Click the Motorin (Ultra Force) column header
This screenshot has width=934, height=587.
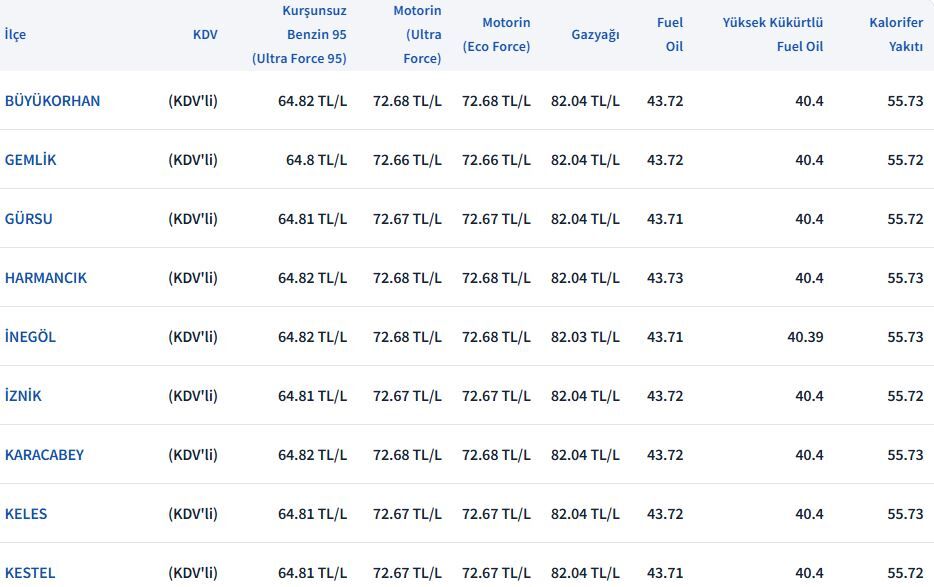pyautogui.click(x=412, y=34)
